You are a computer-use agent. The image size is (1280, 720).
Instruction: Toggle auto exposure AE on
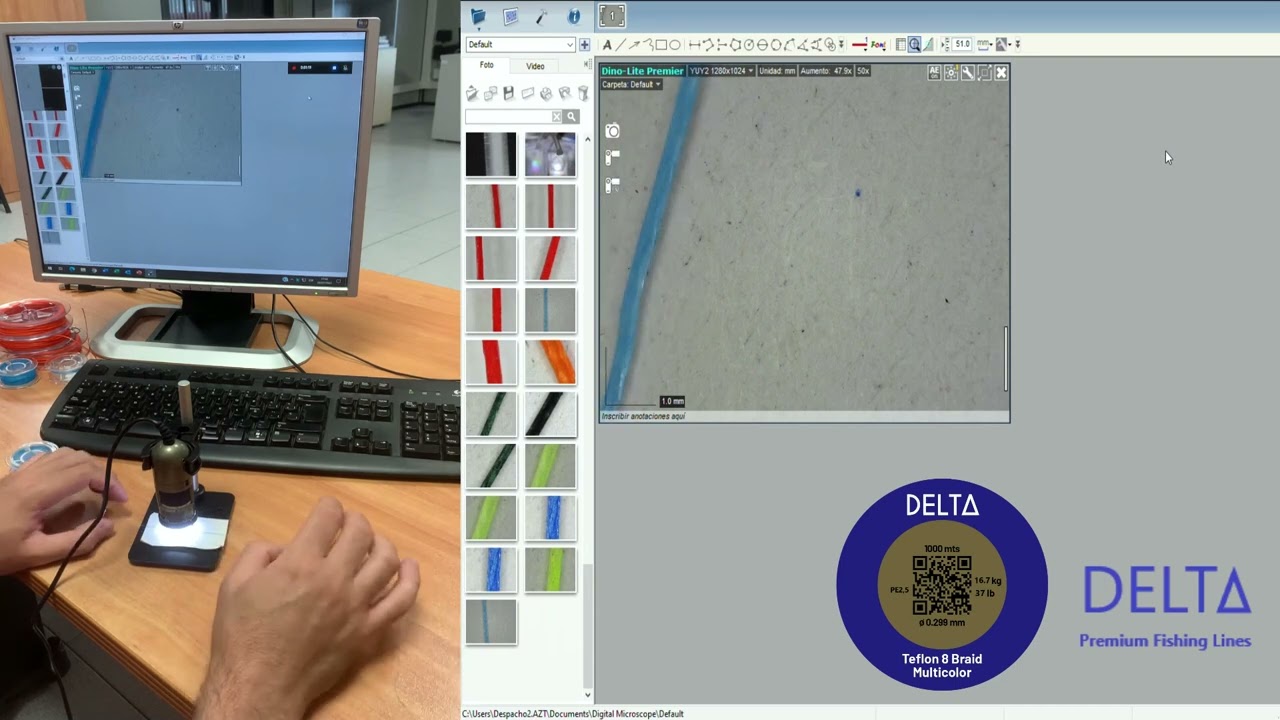click(934, 72)
